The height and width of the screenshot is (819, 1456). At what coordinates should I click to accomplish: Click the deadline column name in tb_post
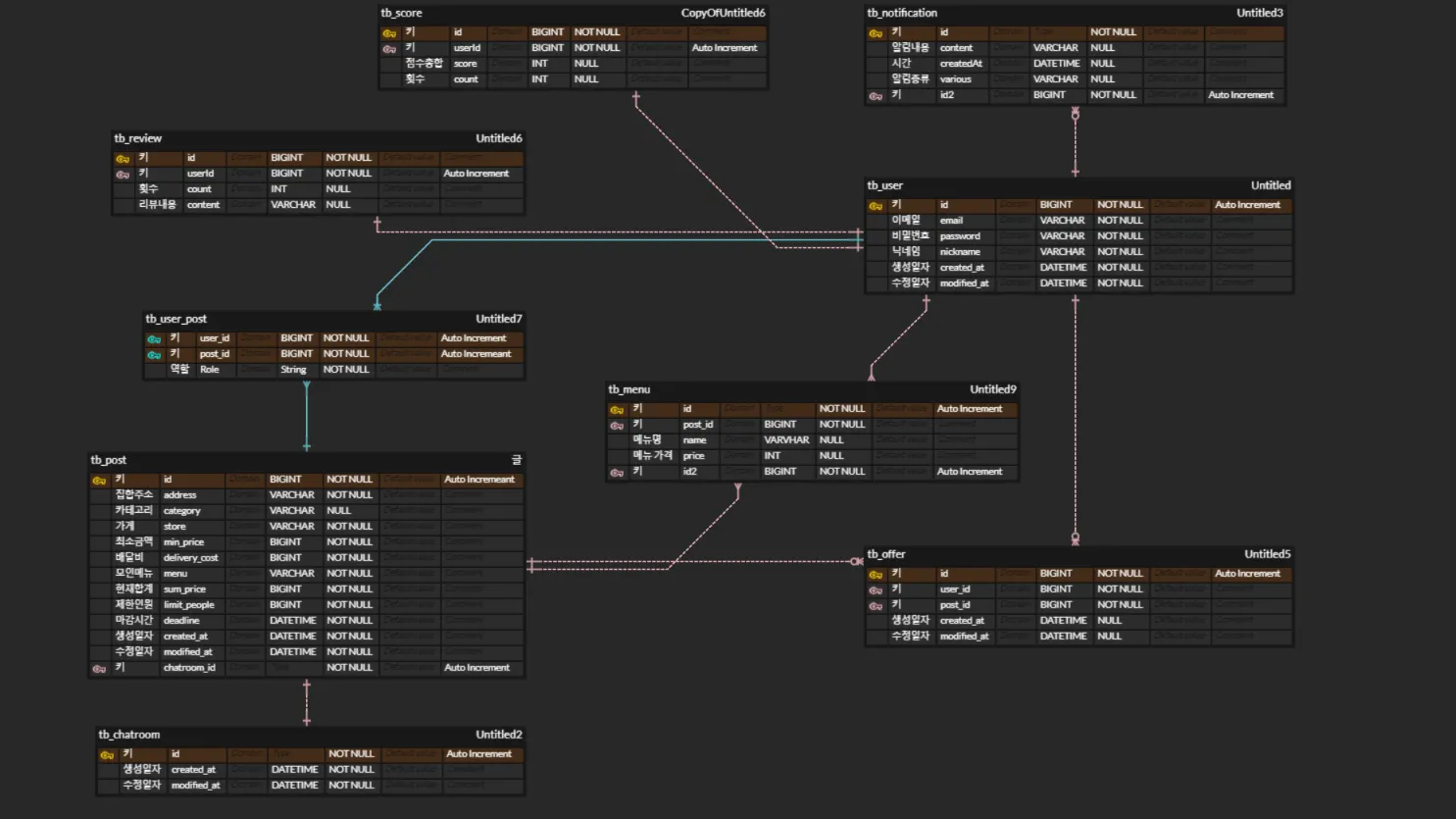(x=181, y=621)
